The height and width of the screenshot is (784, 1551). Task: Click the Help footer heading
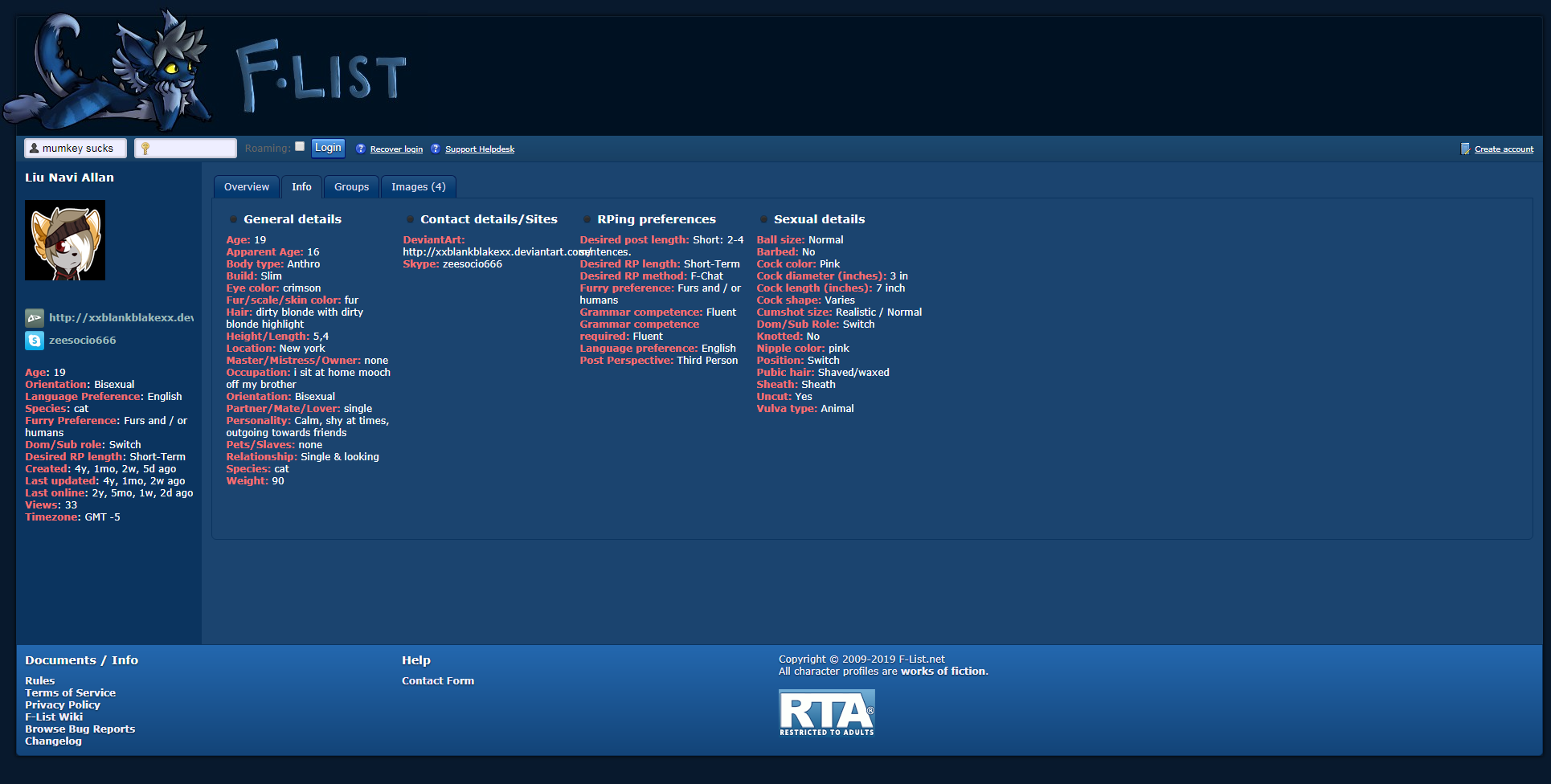(416, 660)
